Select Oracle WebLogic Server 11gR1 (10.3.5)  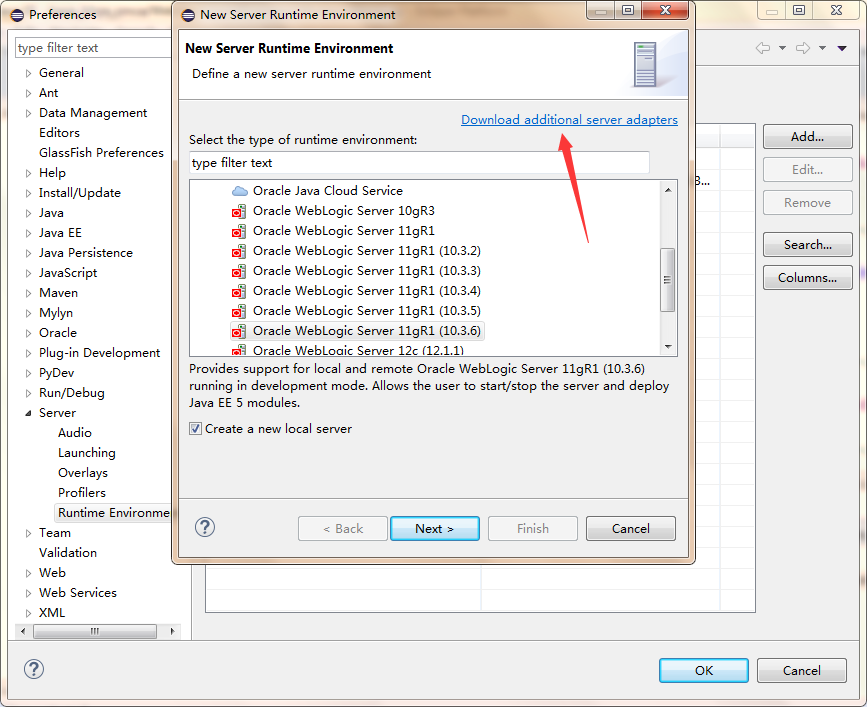[367, 311]
